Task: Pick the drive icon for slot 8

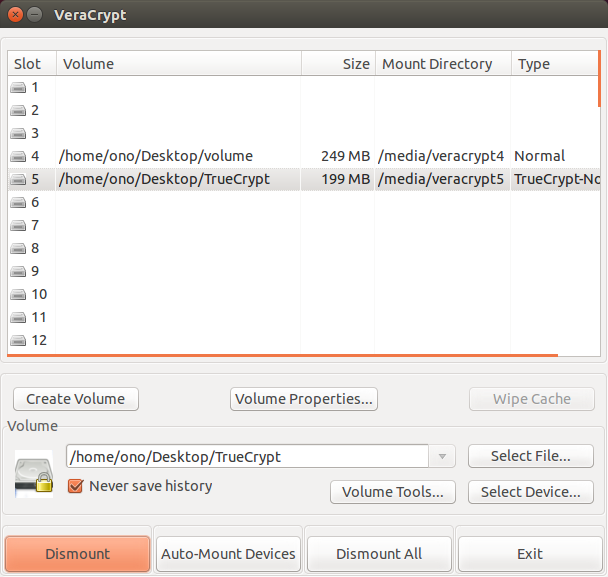Action: (18, 248)
